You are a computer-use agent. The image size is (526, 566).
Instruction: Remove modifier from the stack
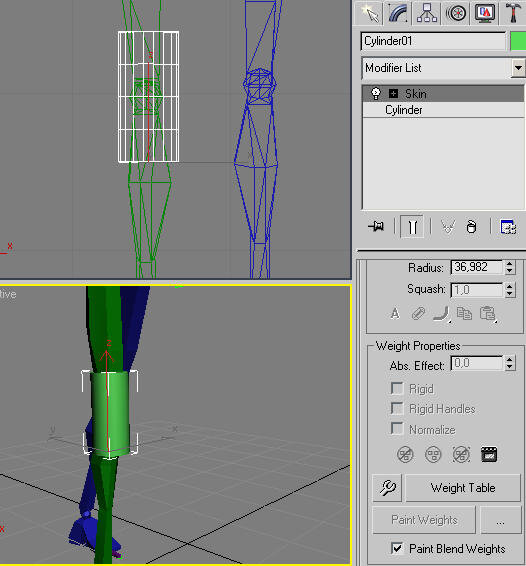click(471, 227)
